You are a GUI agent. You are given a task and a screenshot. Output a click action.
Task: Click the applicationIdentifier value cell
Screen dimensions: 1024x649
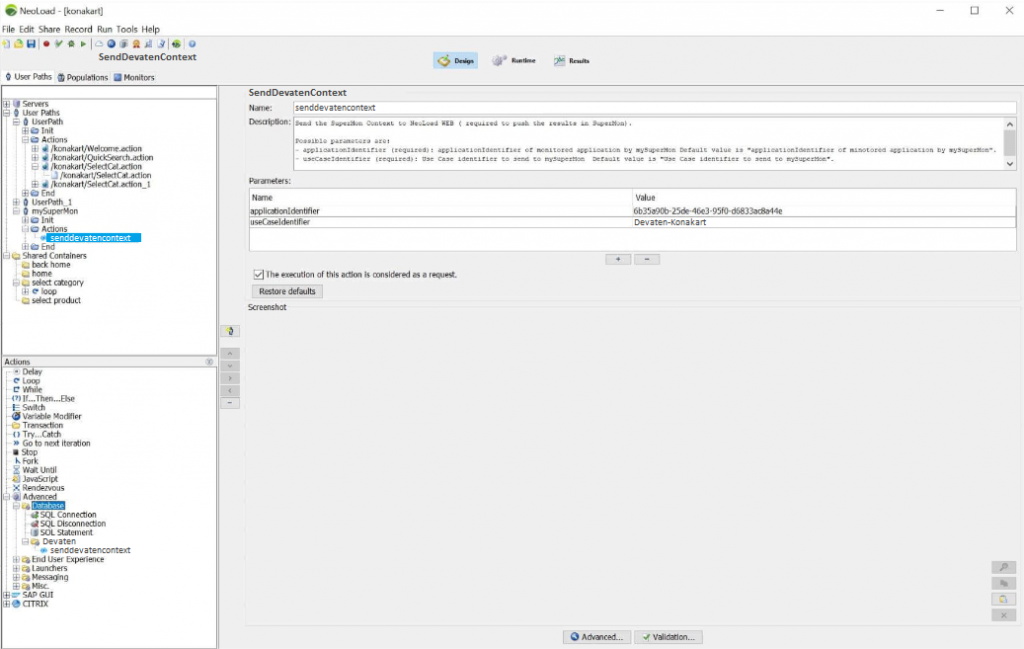pos(824,212)
